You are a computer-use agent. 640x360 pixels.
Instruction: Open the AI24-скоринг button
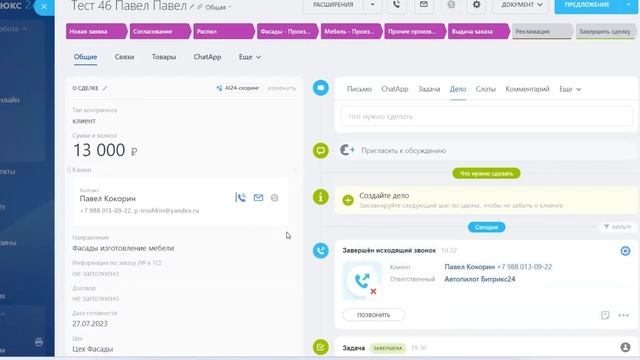click(238, 88)
